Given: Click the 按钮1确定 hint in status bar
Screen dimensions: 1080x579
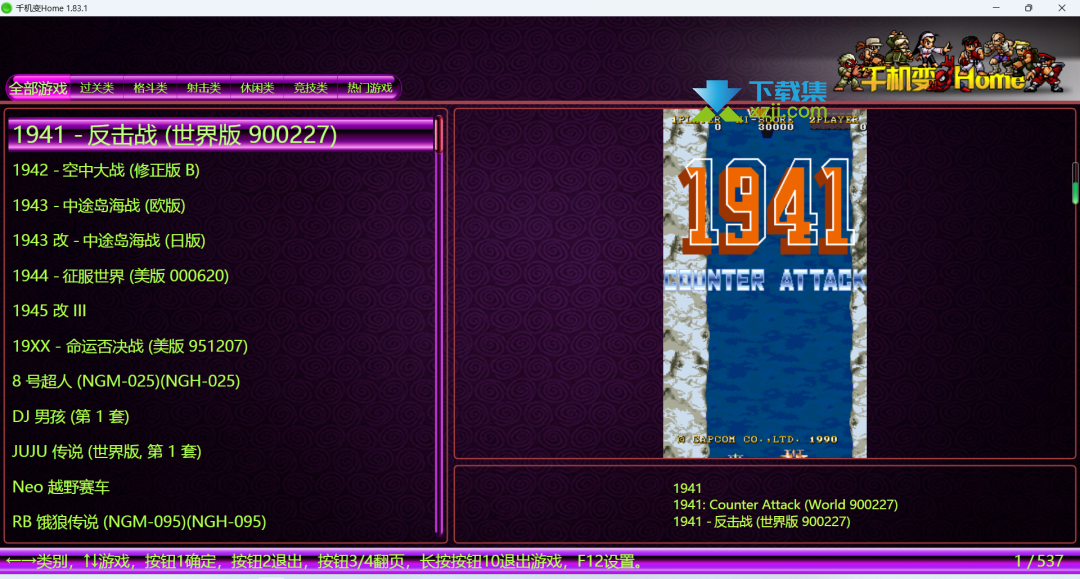Looking at the screenshot, I should coord(180,561).
